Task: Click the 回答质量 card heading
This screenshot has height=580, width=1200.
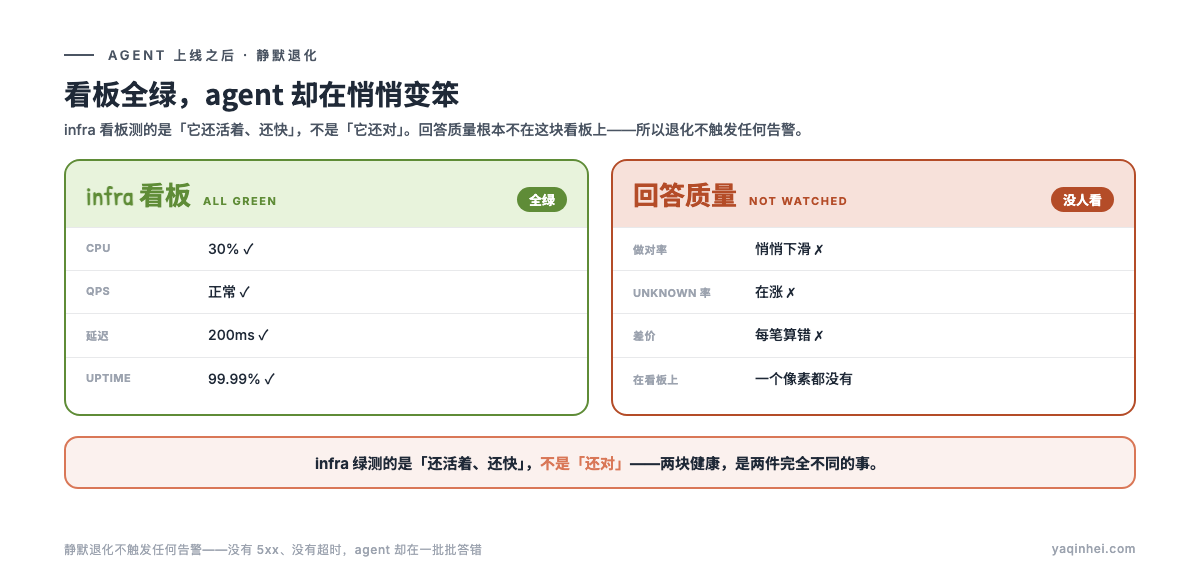Action: pos(685,196)
